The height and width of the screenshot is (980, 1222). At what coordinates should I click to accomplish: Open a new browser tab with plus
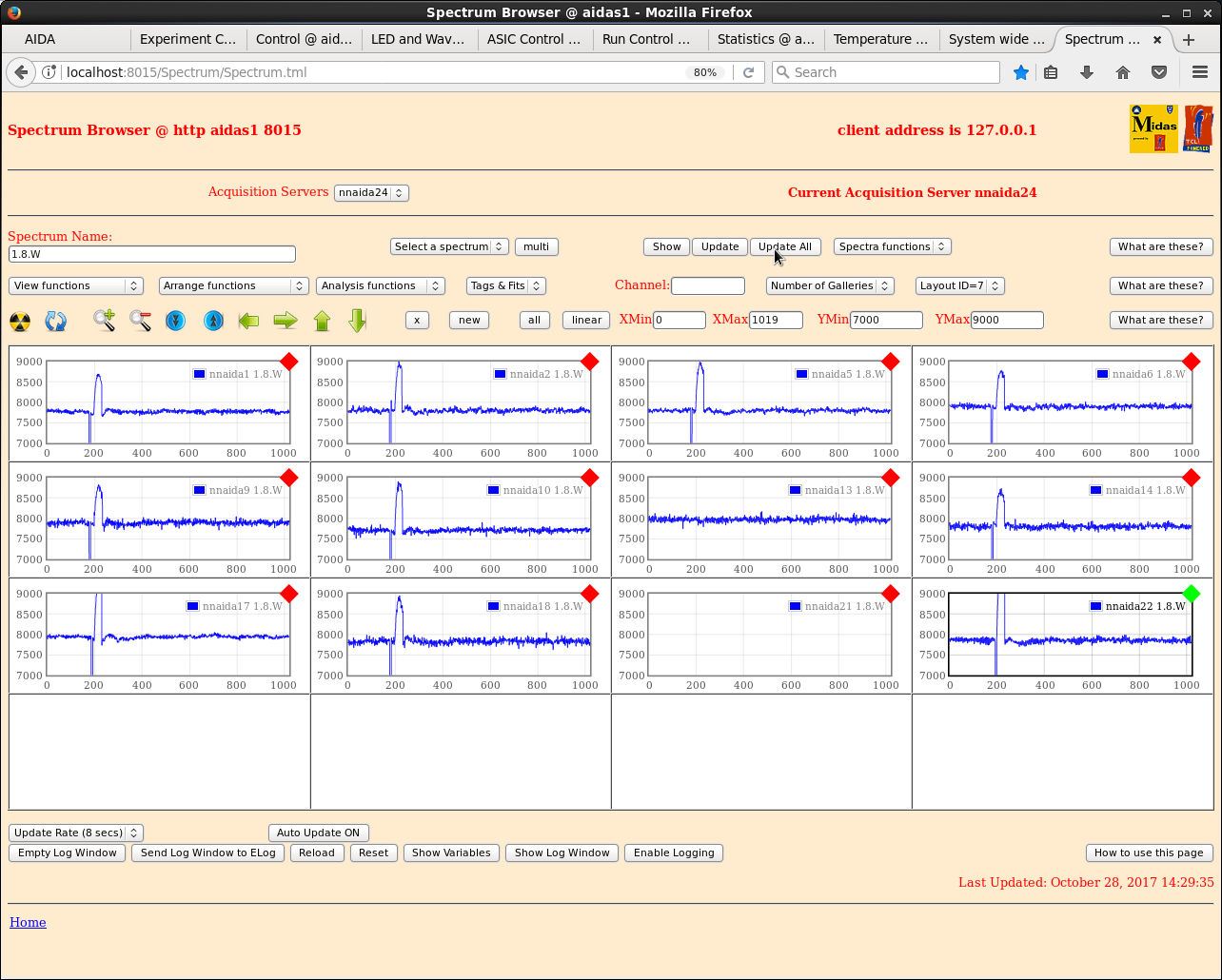click(x=1189, y=40)
